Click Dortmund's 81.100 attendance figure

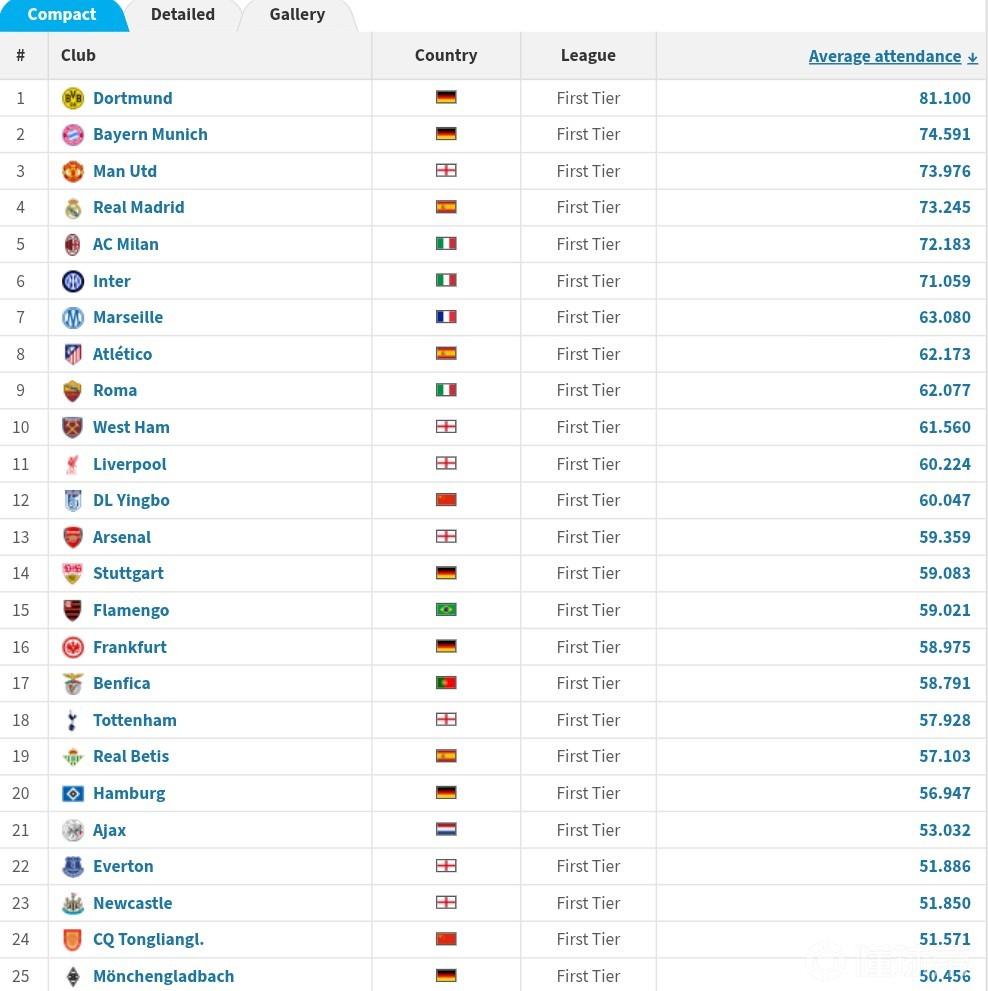[944, 98]
